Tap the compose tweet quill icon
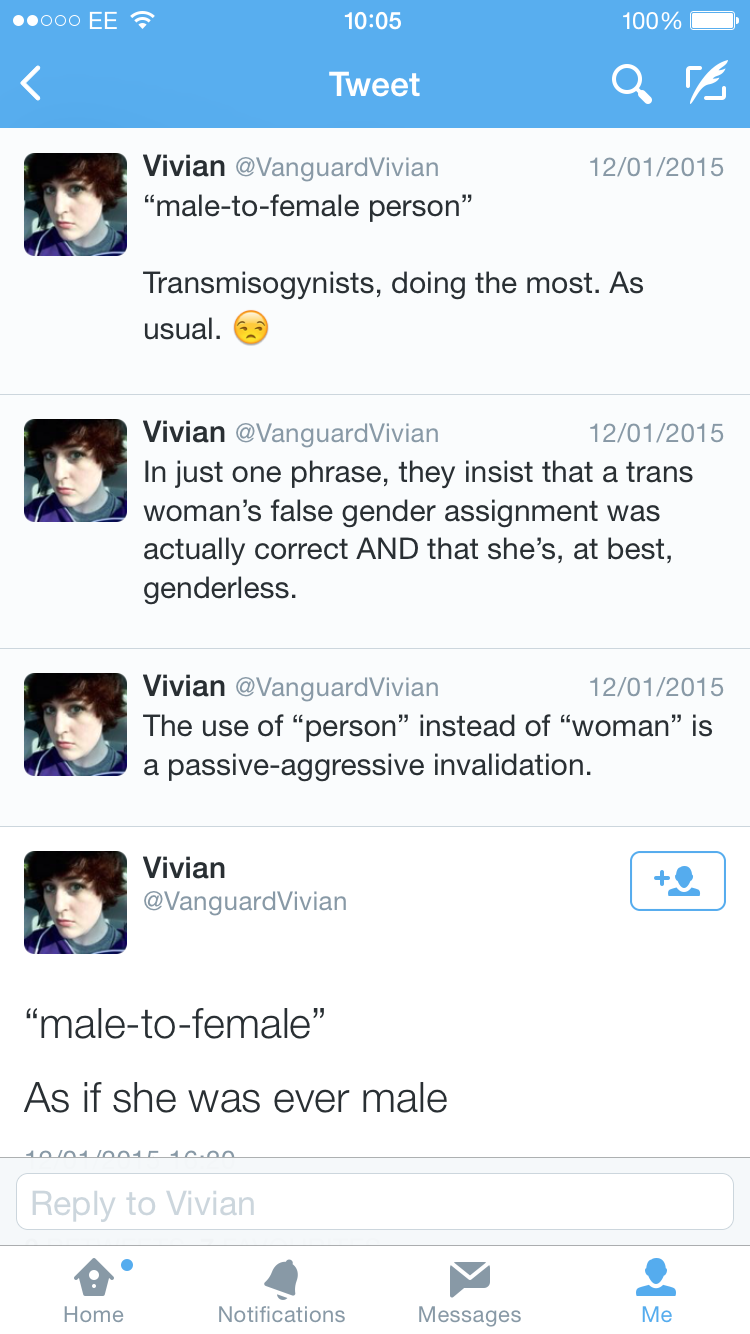This screenshot has width=750, height=1334. [705, 85]
